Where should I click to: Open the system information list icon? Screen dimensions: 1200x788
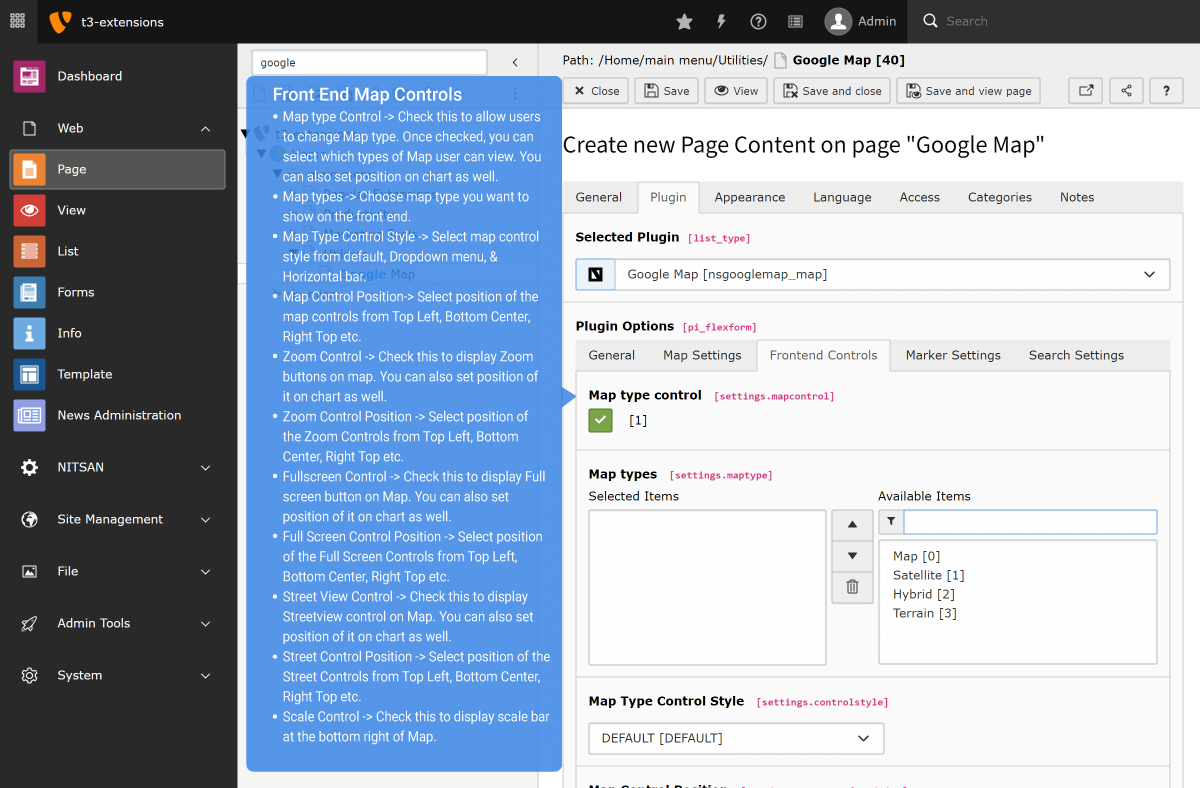tap(795, 21)
